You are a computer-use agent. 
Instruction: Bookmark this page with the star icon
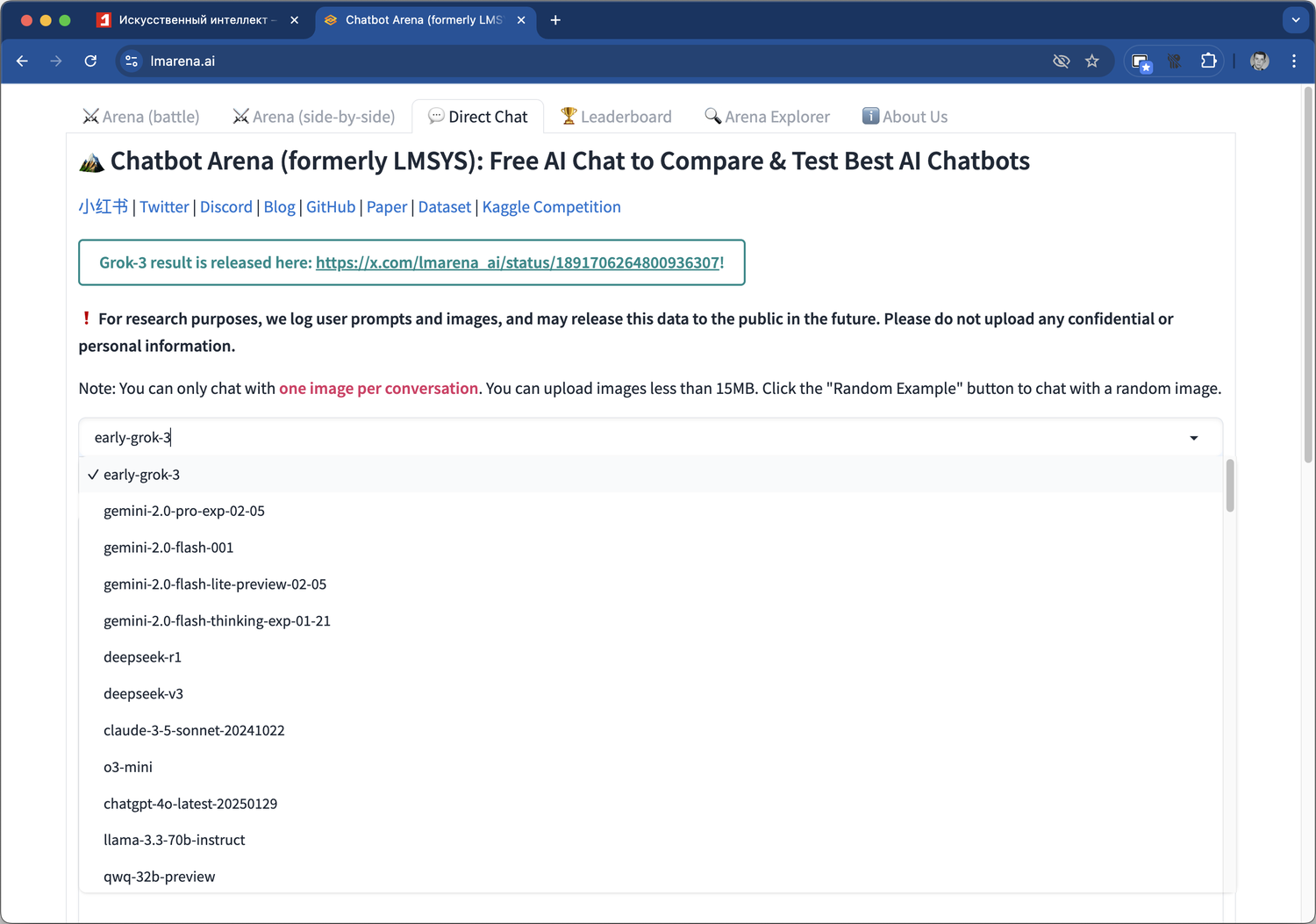(1091, 61)
